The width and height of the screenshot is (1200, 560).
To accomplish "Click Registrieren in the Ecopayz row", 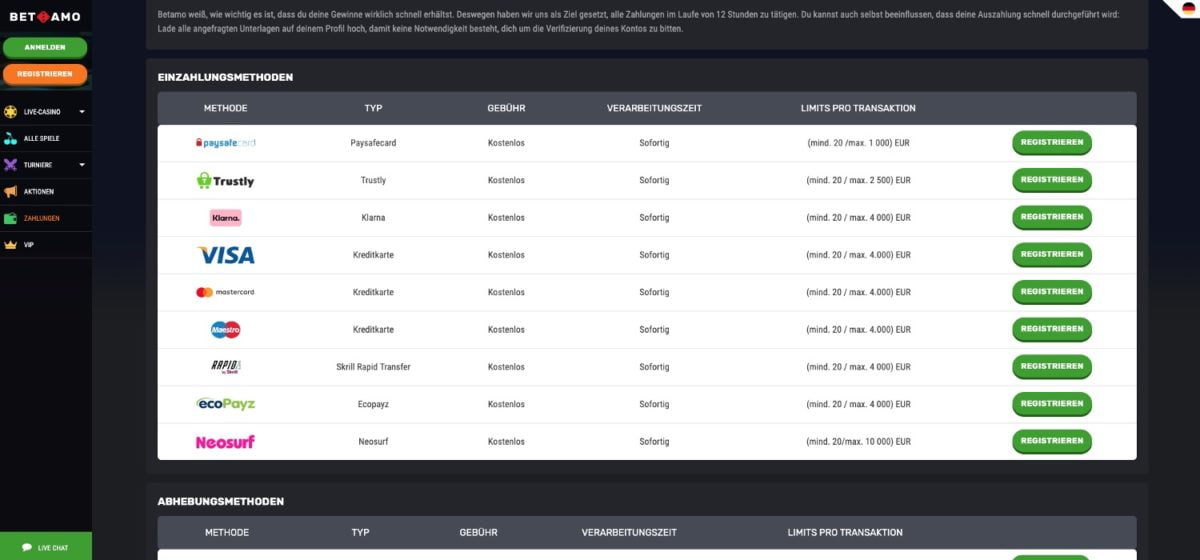I will [x=1052, y=404].
